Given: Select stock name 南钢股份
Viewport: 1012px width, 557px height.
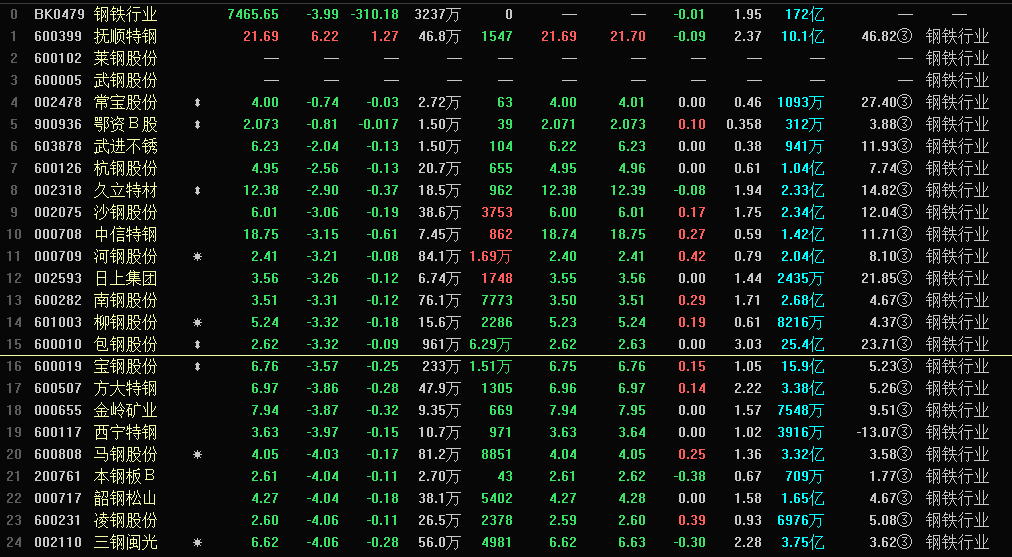Looking at the screenshot, I should 125,301.
